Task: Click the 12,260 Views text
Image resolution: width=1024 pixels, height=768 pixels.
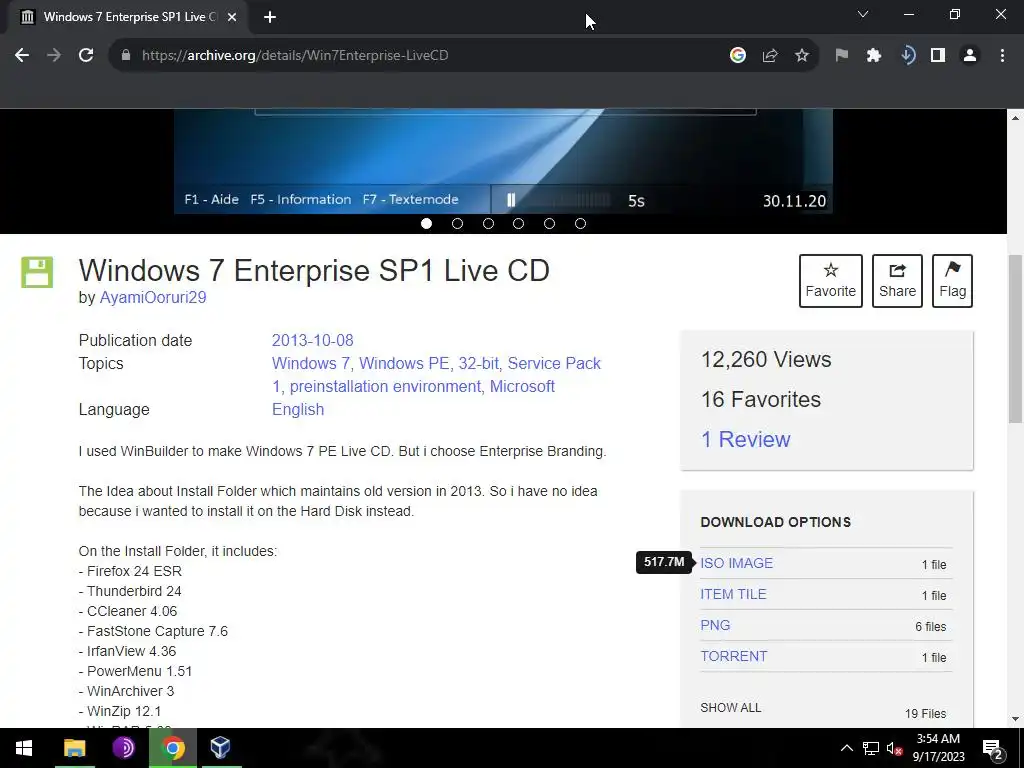Action: click(766, 359)
